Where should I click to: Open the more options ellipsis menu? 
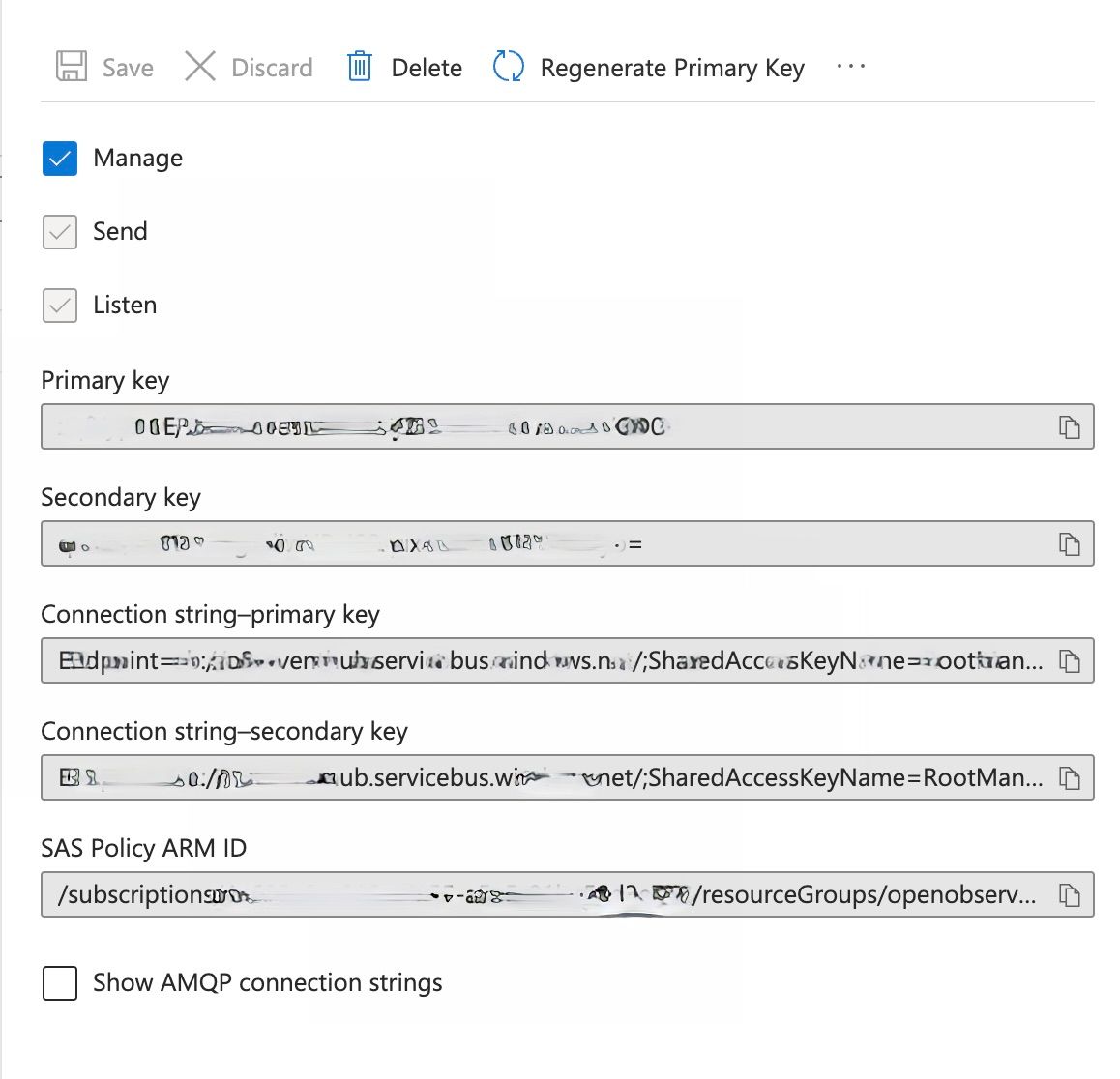851,67
